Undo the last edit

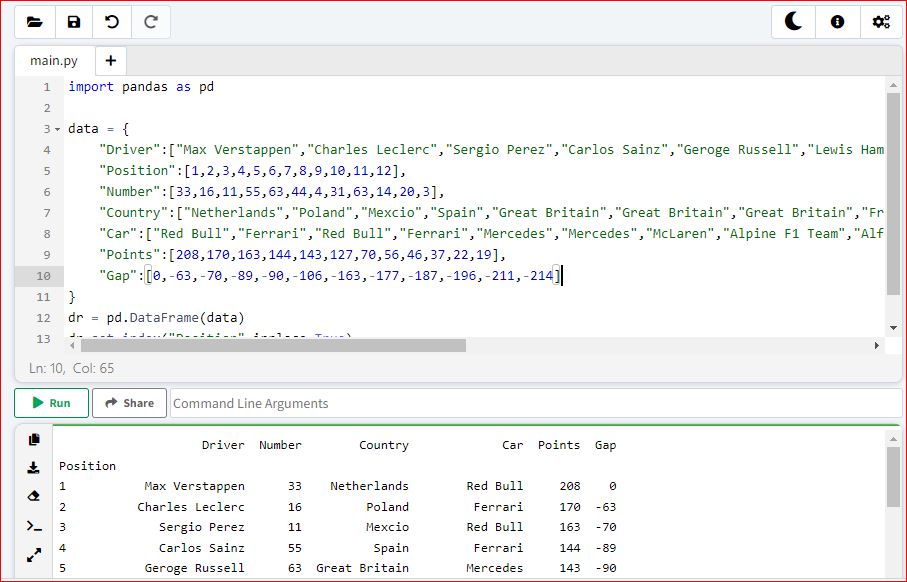click(x=110, y=21)
